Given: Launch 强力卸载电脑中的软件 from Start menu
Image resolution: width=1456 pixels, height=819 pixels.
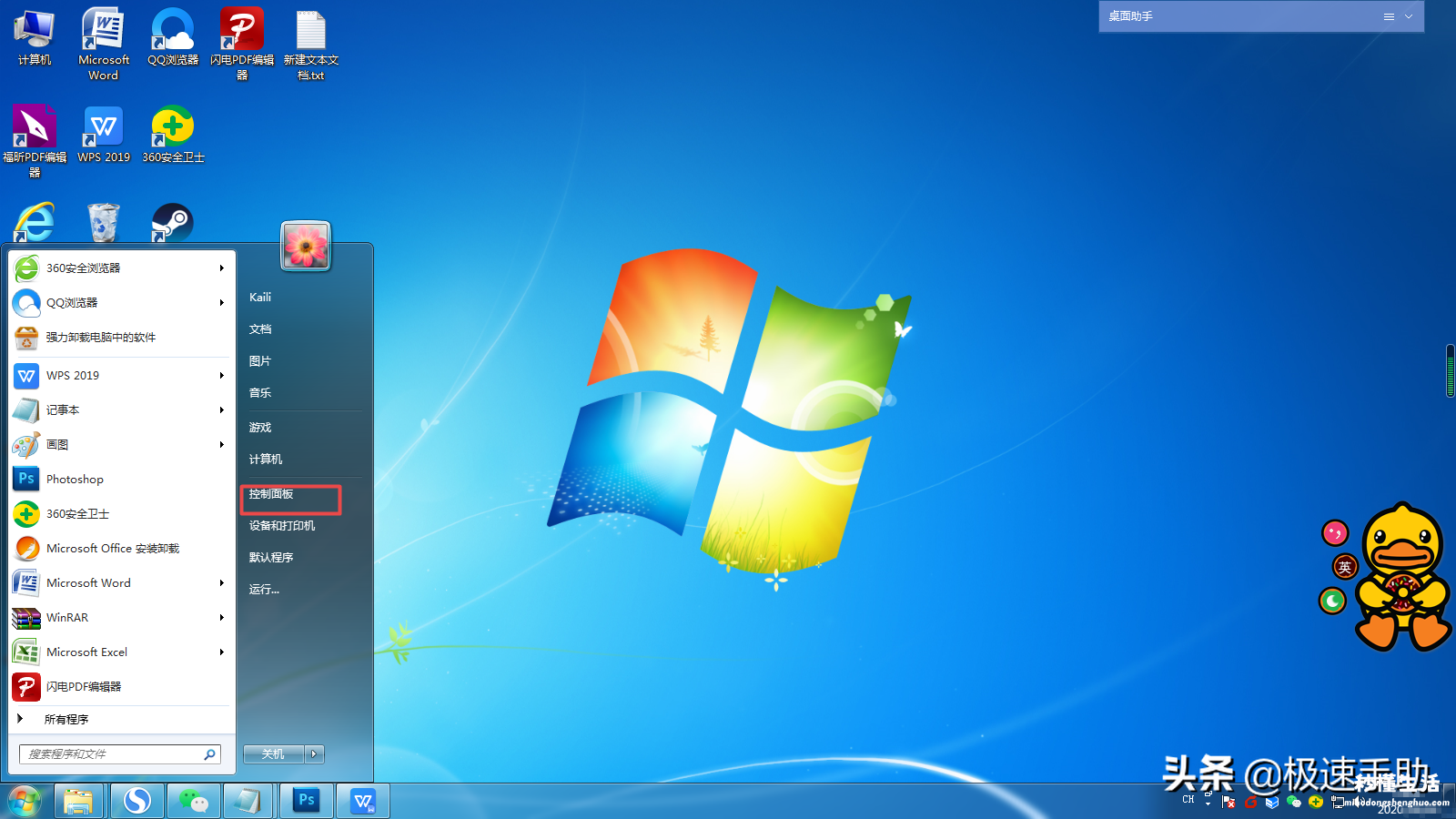Looking at the screenshot, I should click(x=121, y=338).
